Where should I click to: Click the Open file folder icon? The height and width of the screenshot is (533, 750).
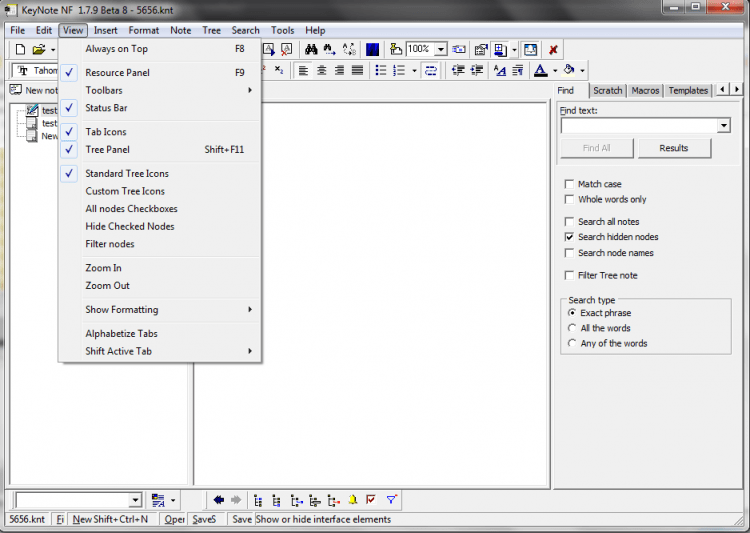pos(38,49)
